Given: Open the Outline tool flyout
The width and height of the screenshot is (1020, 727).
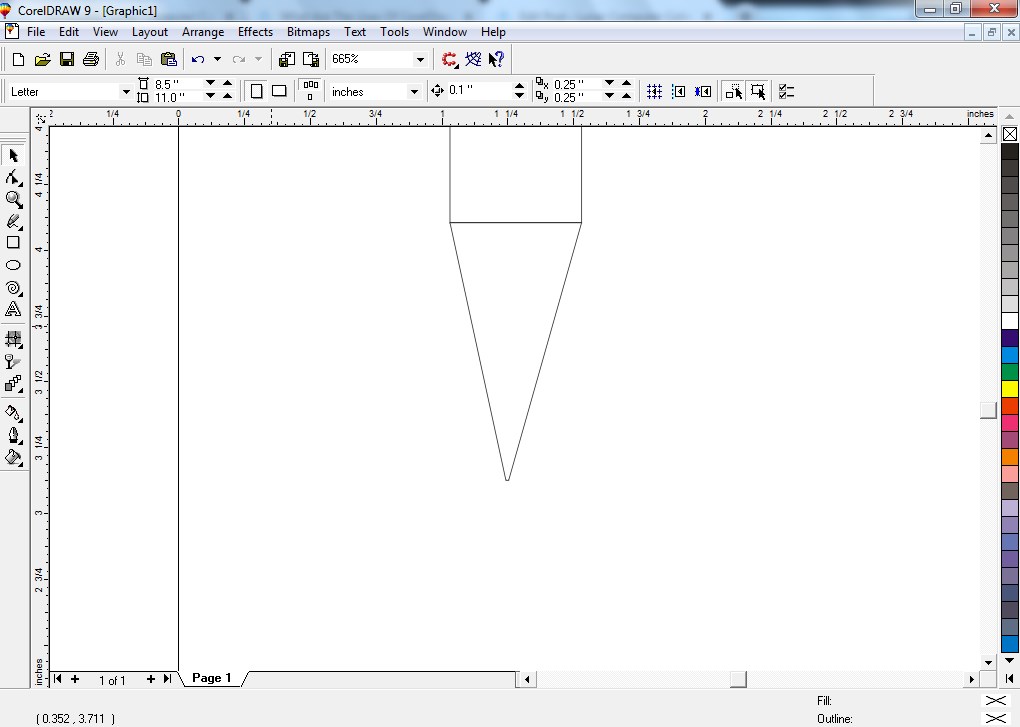Looking at the screenshot, I should click(x=14, y=435).
